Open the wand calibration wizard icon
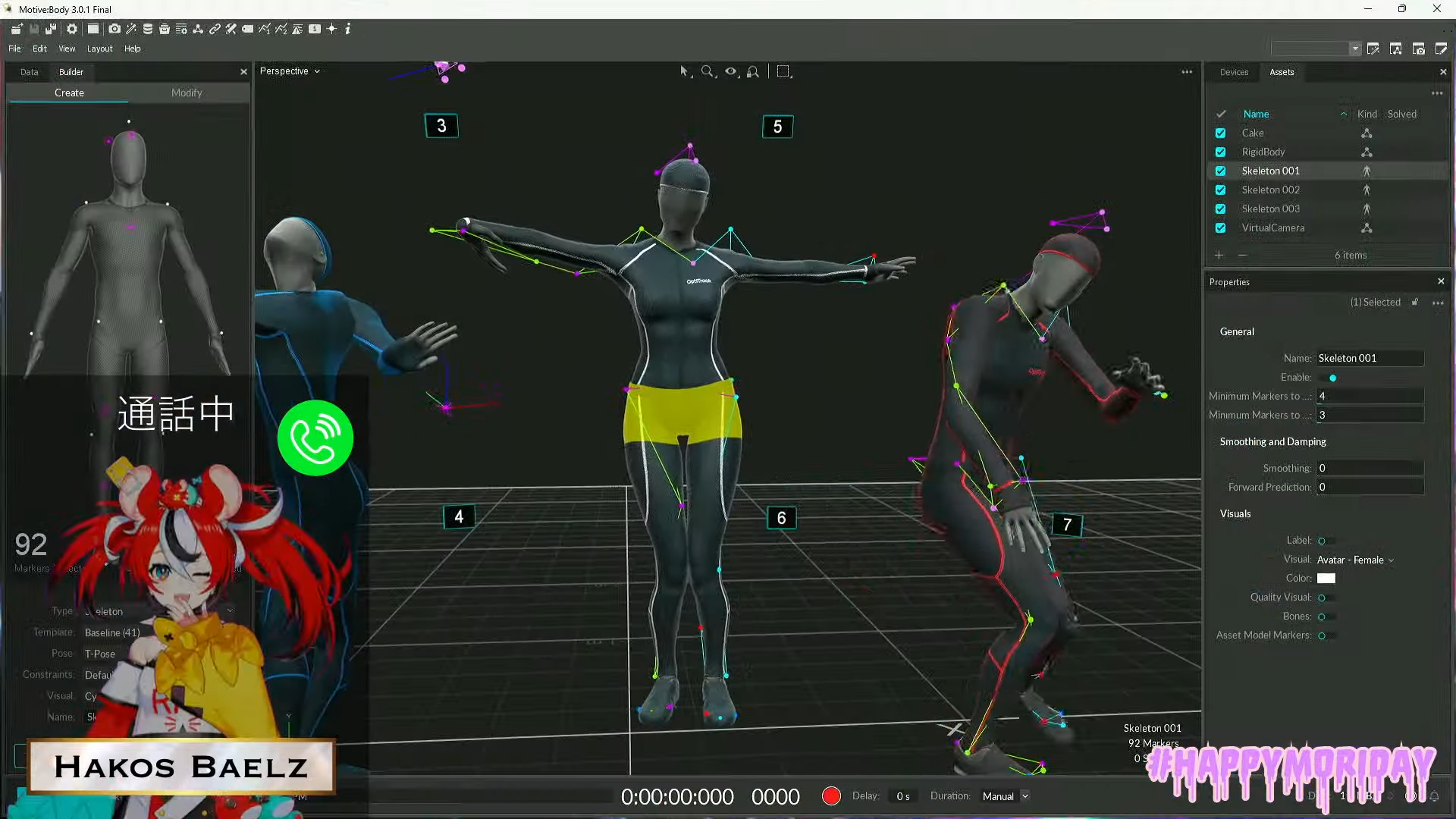Screen dimensions: 1456x819 click(x=131, y=29)
